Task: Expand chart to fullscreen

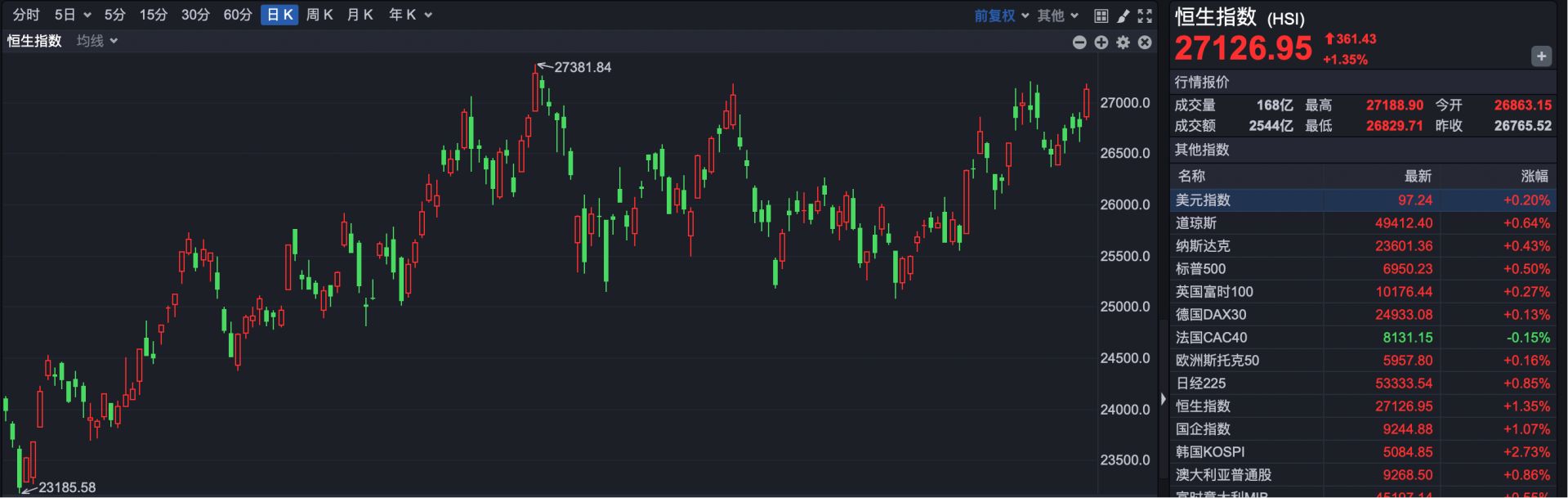Action: pyautogui.click(x=1145, y=16)
